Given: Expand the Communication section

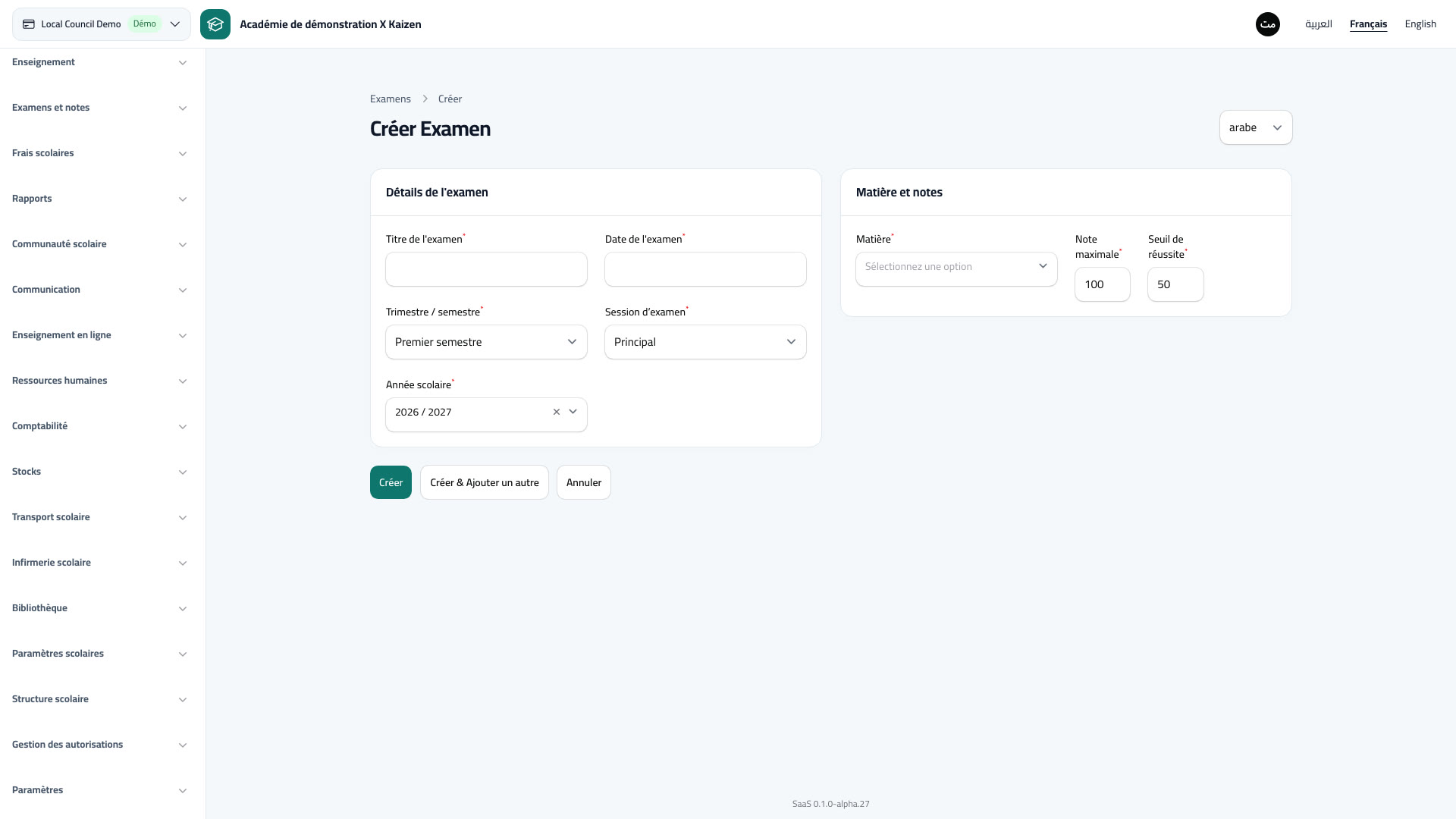Looking at the screenshot, I should [99, 290].
